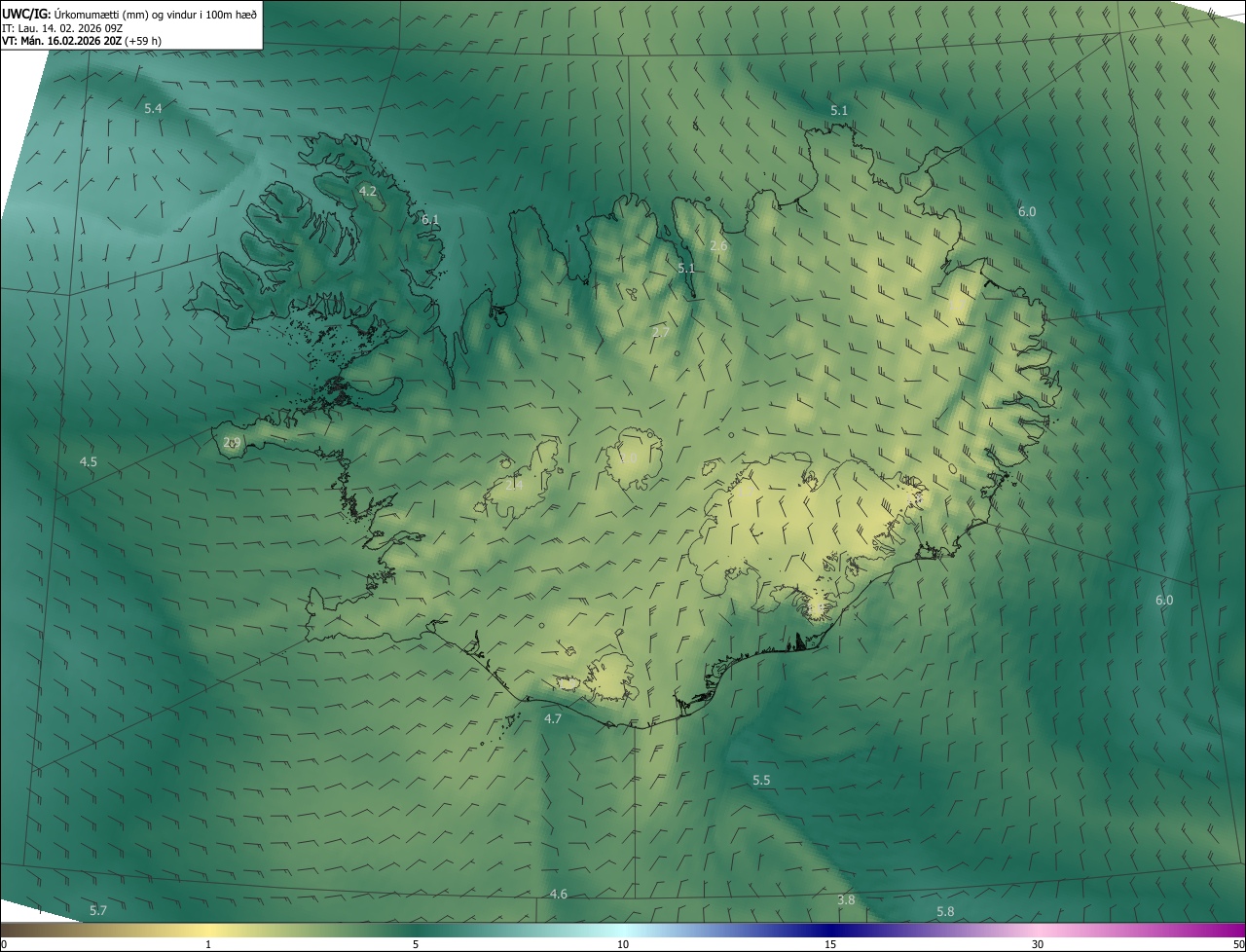Select the "10" tick on the color scale

click(623, 944)
